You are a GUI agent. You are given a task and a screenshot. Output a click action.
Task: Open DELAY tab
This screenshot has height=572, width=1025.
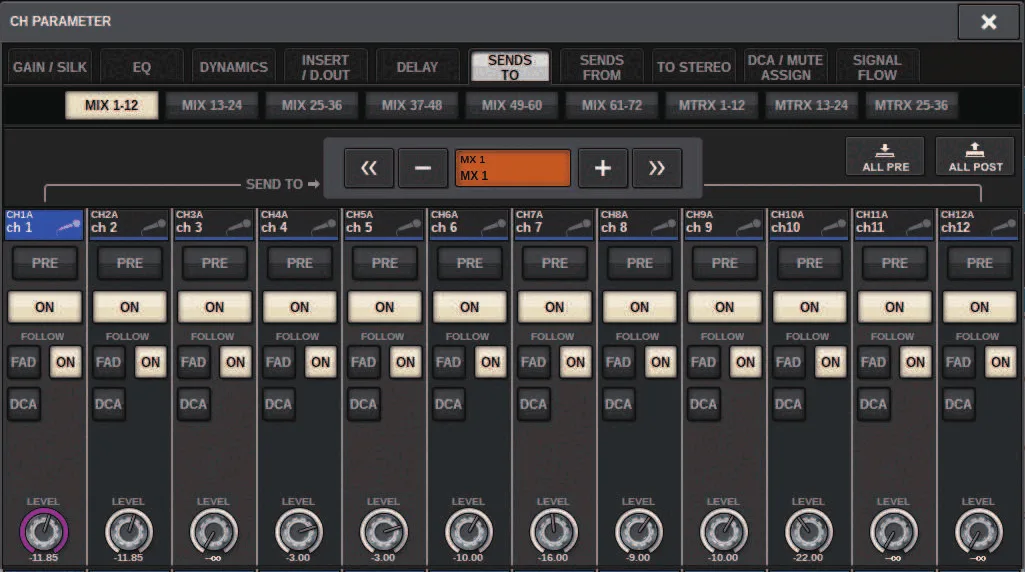click(417, 67)
